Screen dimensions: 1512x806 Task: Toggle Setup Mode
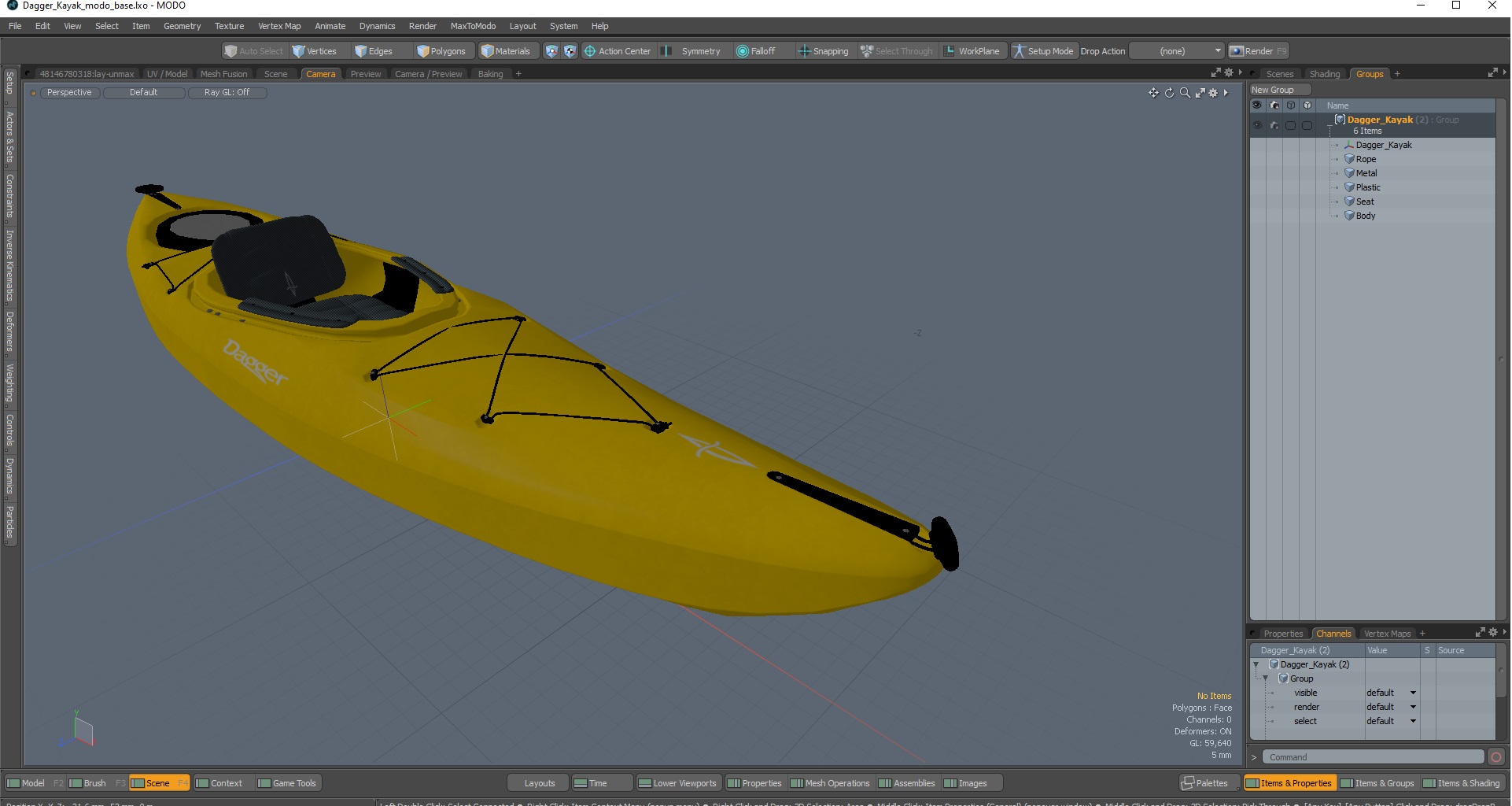[1043, 51]
